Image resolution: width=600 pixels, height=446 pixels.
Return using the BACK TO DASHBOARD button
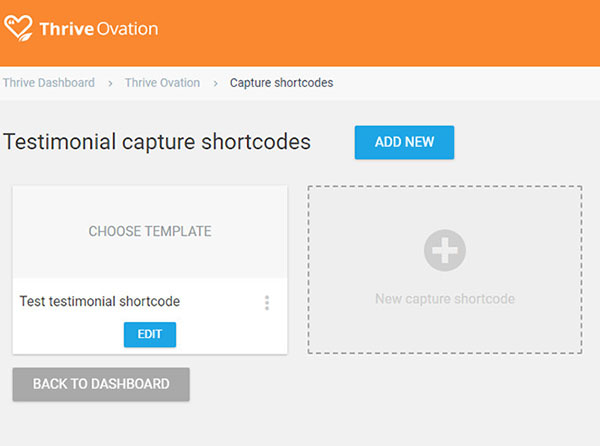pyautogui.click(x=101, y=384)
